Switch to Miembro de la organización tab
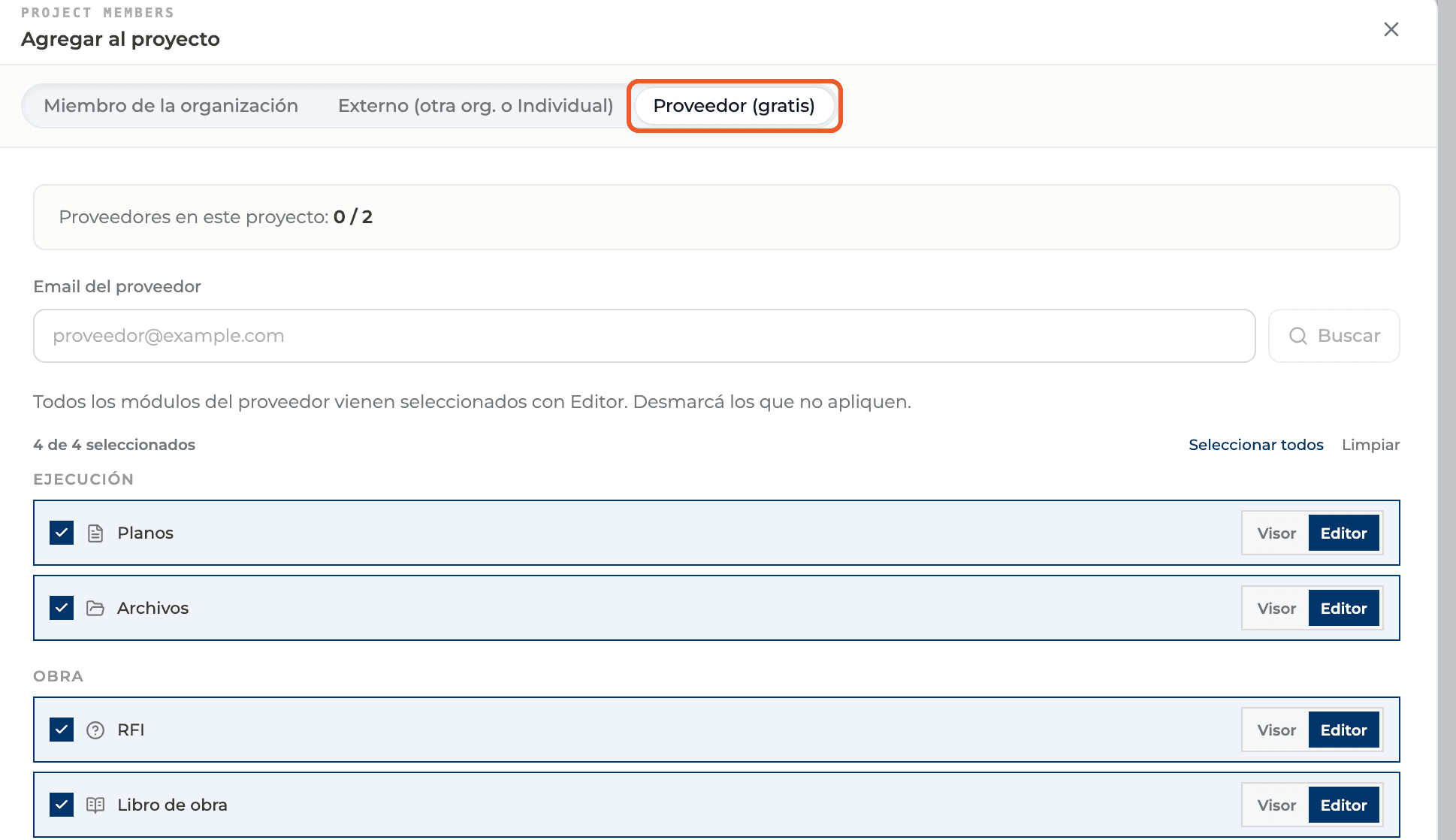Image resolution: width=1456 pixels, height=840 pixels. point(171,106)
